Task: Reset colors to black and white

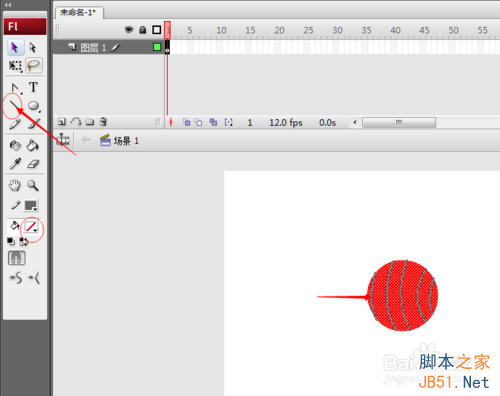Action: pyautogui.click(x=11, y=241)
